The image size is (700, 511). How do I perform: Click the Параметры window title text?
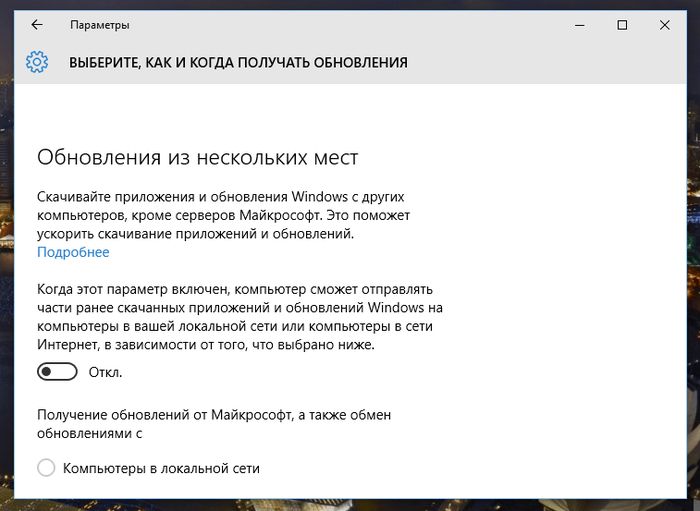coord(99,25)
